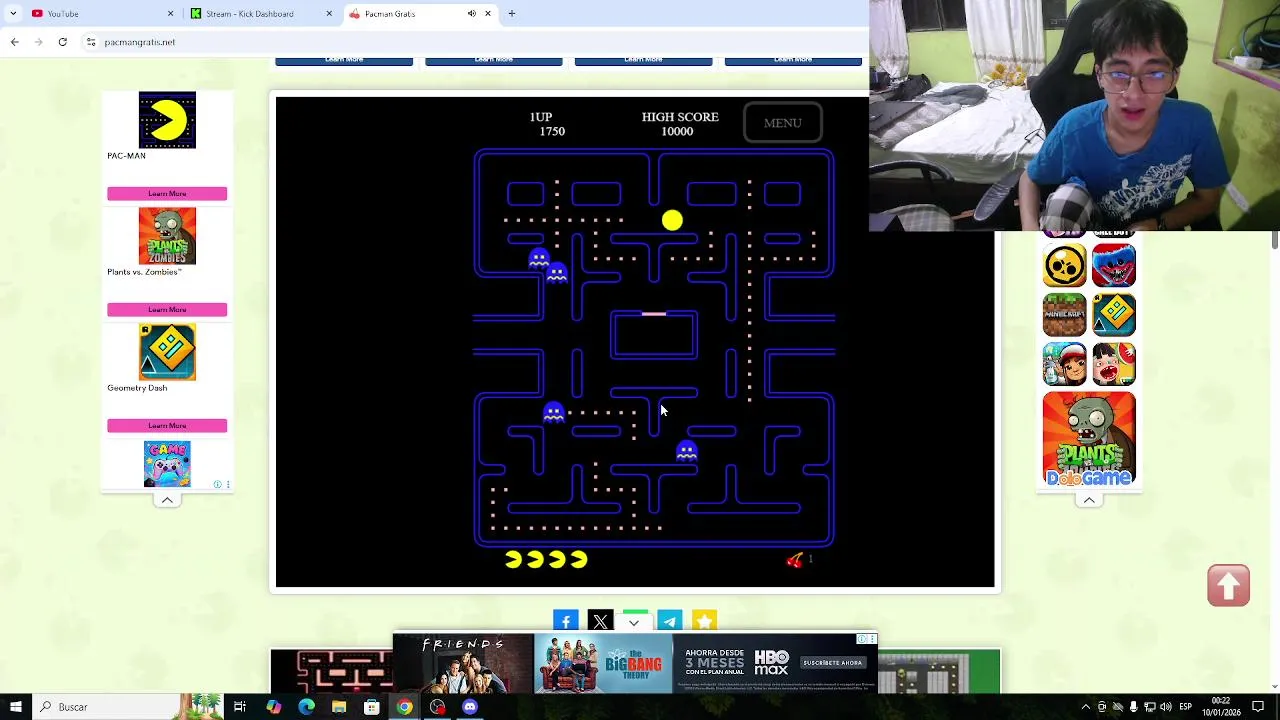Viewport: 1280px width, 720px height.
Task: Close the Kick Dashboard tab
Action: [x=329, y=14]
